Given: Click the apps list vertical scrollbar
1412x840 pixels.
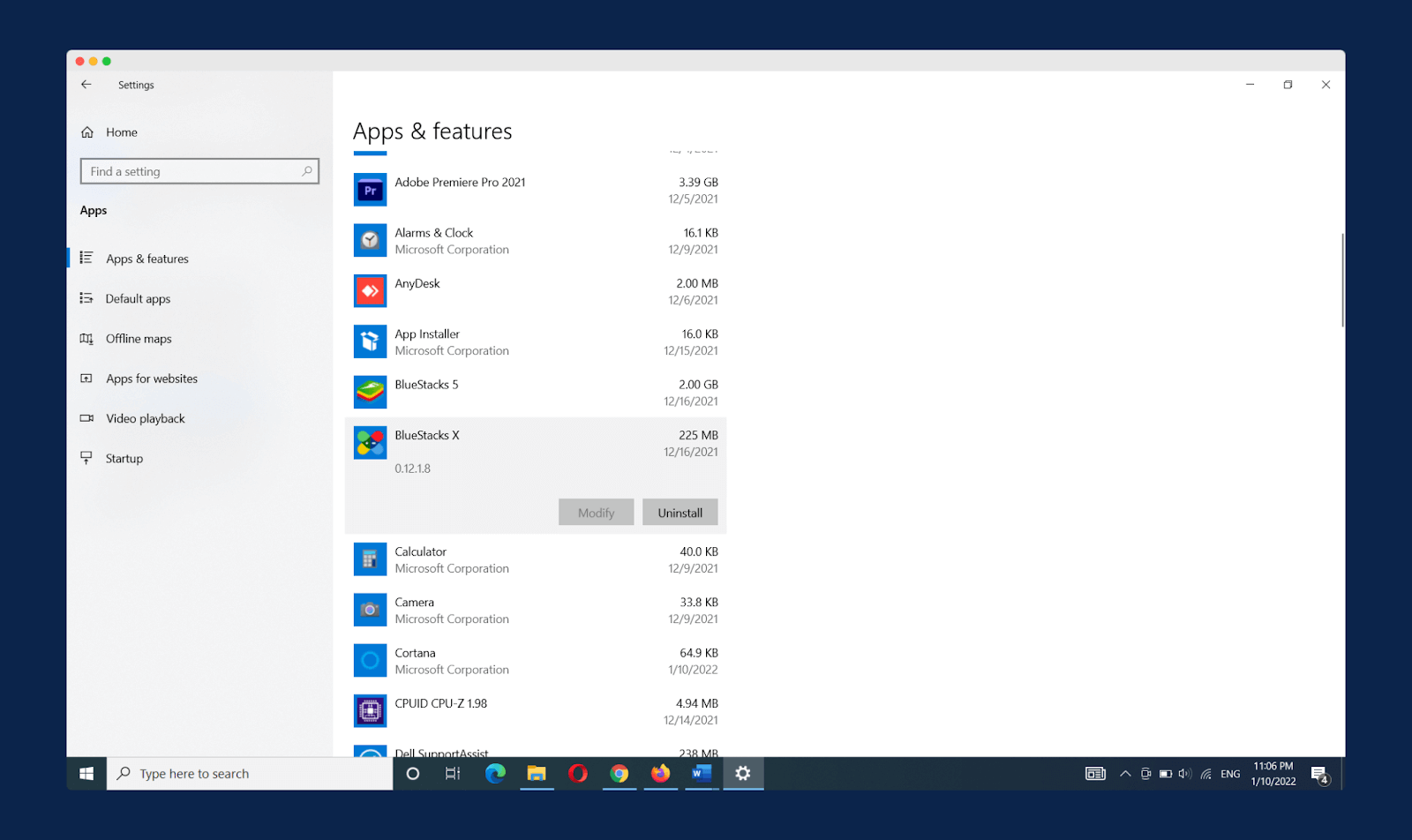Looking at the screenshot, I should tap(1342, 281).
